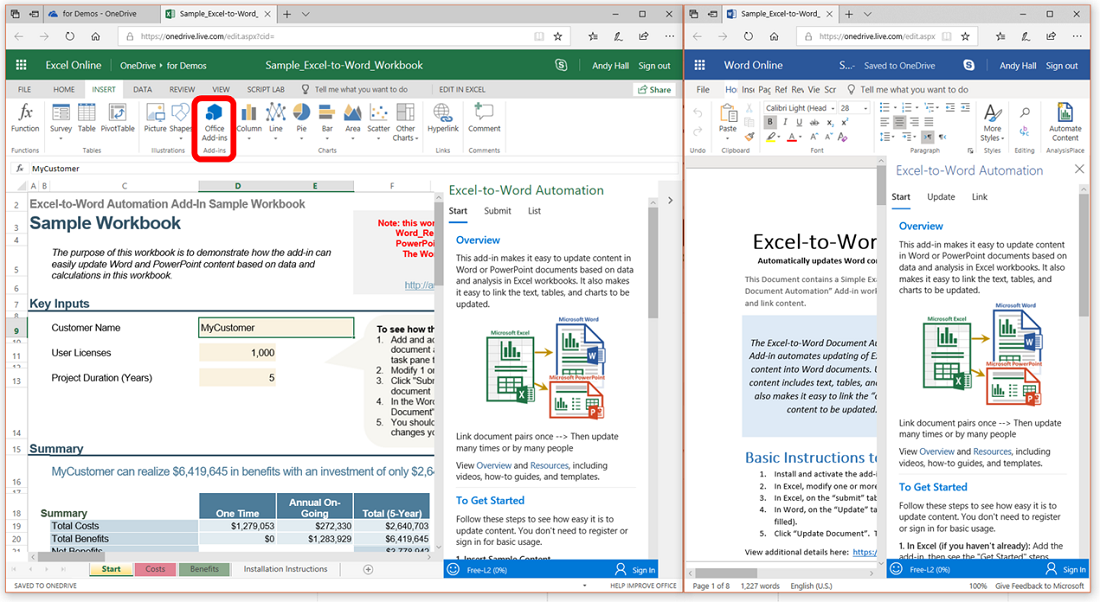Select Customer Name cell with MyCustomer
The width and height of the screenshot is (1100, 602).
point(276,328)
